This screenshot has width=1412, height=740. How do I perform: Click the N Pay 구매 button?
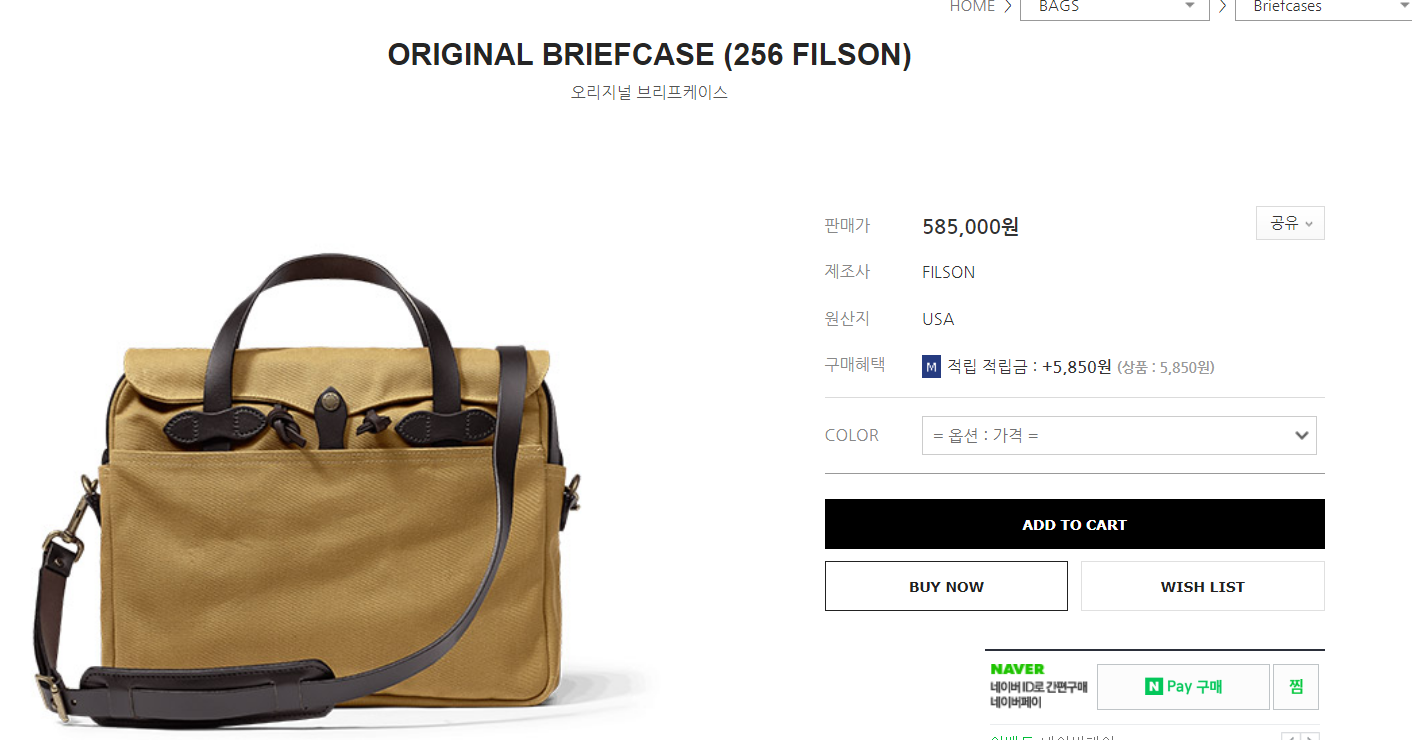1183,687
